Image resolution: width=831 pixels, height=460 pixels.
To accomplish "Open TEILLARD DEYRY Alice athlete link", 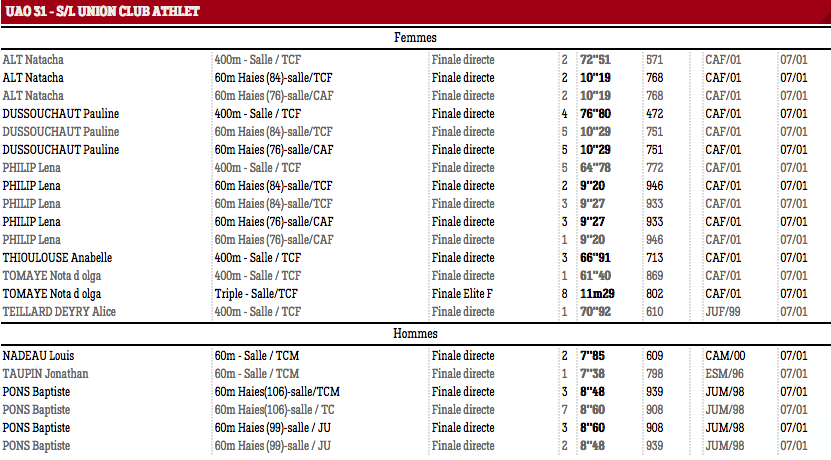I will tap(59, 312).
